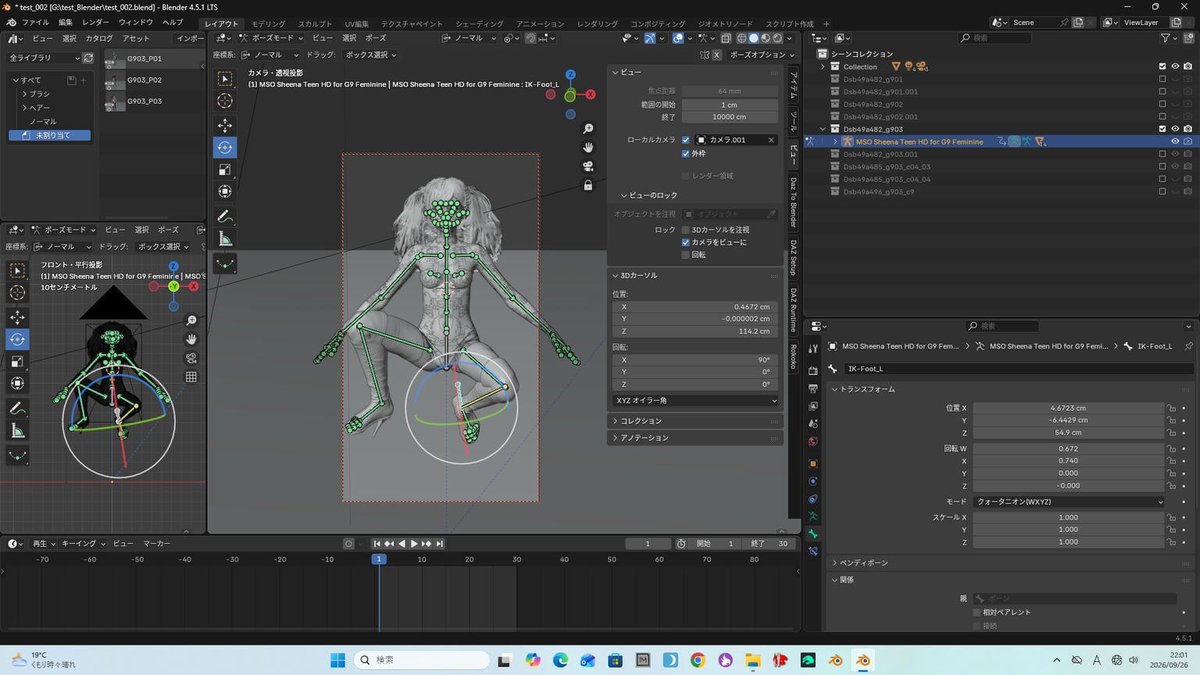Select the Transform tool in camera viewport
1200x675 pixels.
point(226,191)
